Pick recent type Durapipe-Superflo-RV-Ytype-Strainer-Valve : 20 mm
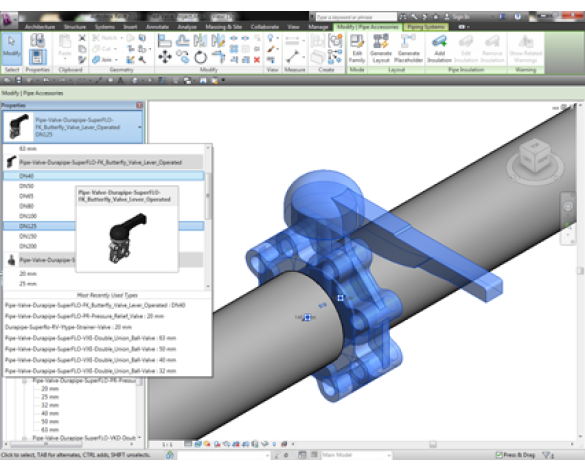Screen dimensions: 585x471 coord(68,327)
